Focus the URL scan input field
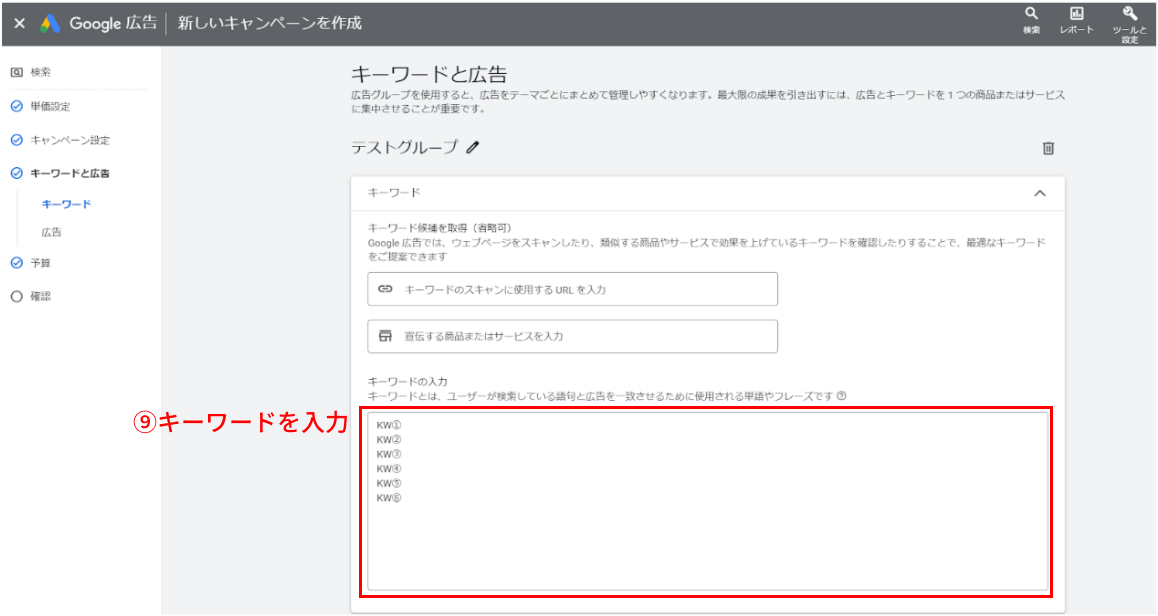The height and width of the screenshot is (616, 1158). pos(572,289)
